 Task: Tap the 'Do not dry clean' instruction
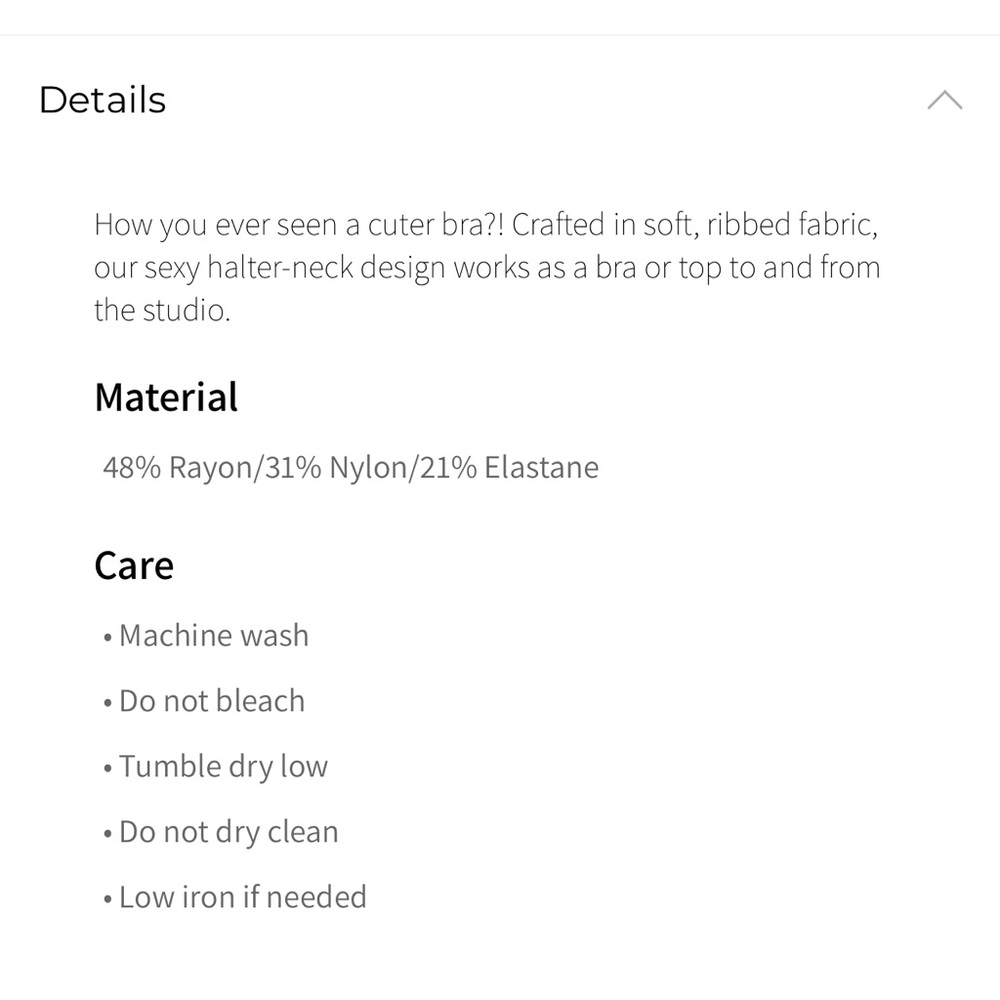pyautogui.click(x=228, y=832)
